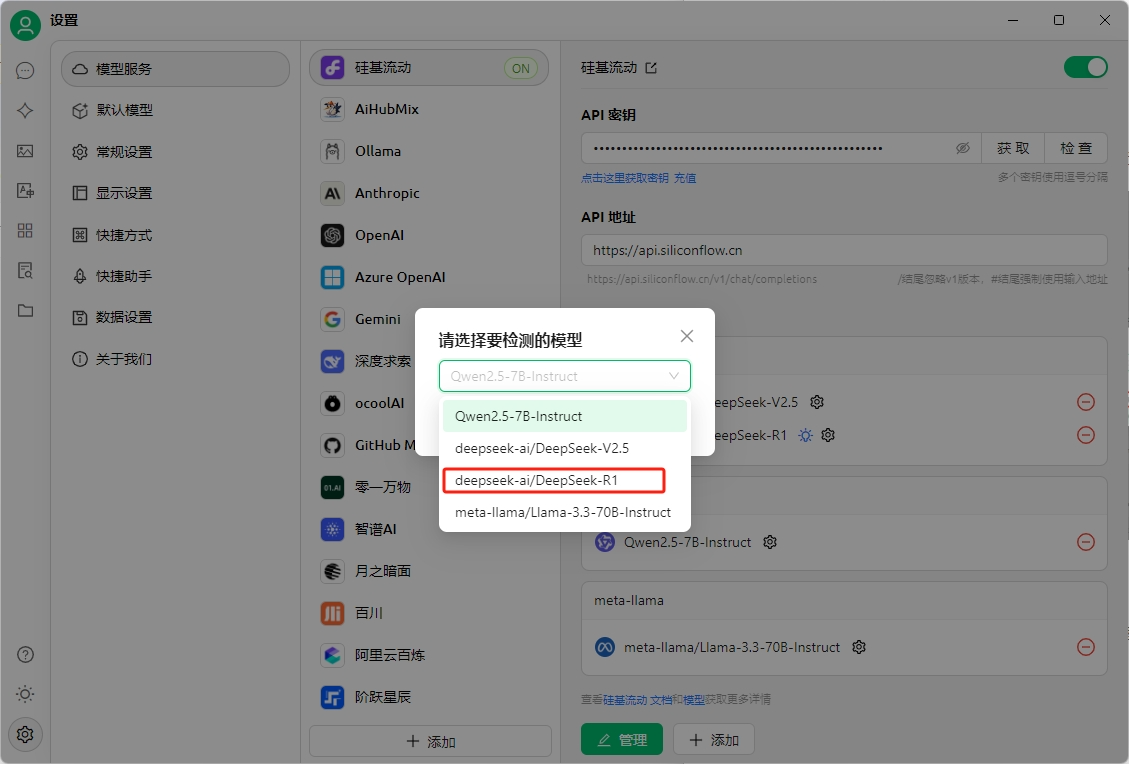Select the Anthropic provider
1129x764 pixels.
point(429,193)
